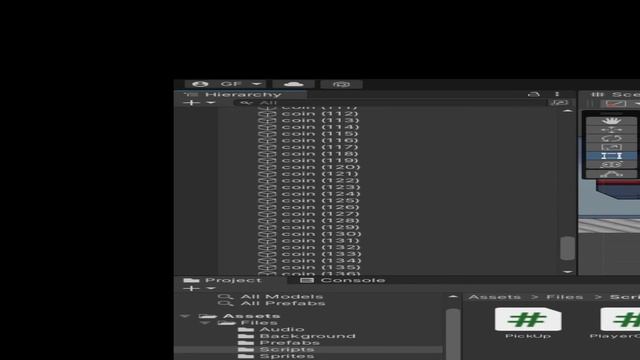Viewport: 640px width, 360px height.
Task: Click the prefab cube icon of coin (122)
Action: [x=267, y=181]
